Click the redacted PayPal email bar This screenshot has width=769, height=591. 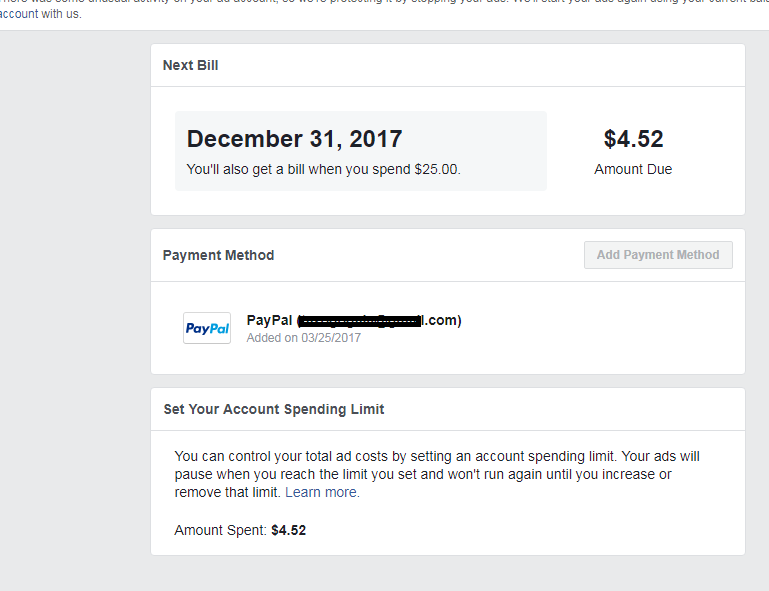360,321
